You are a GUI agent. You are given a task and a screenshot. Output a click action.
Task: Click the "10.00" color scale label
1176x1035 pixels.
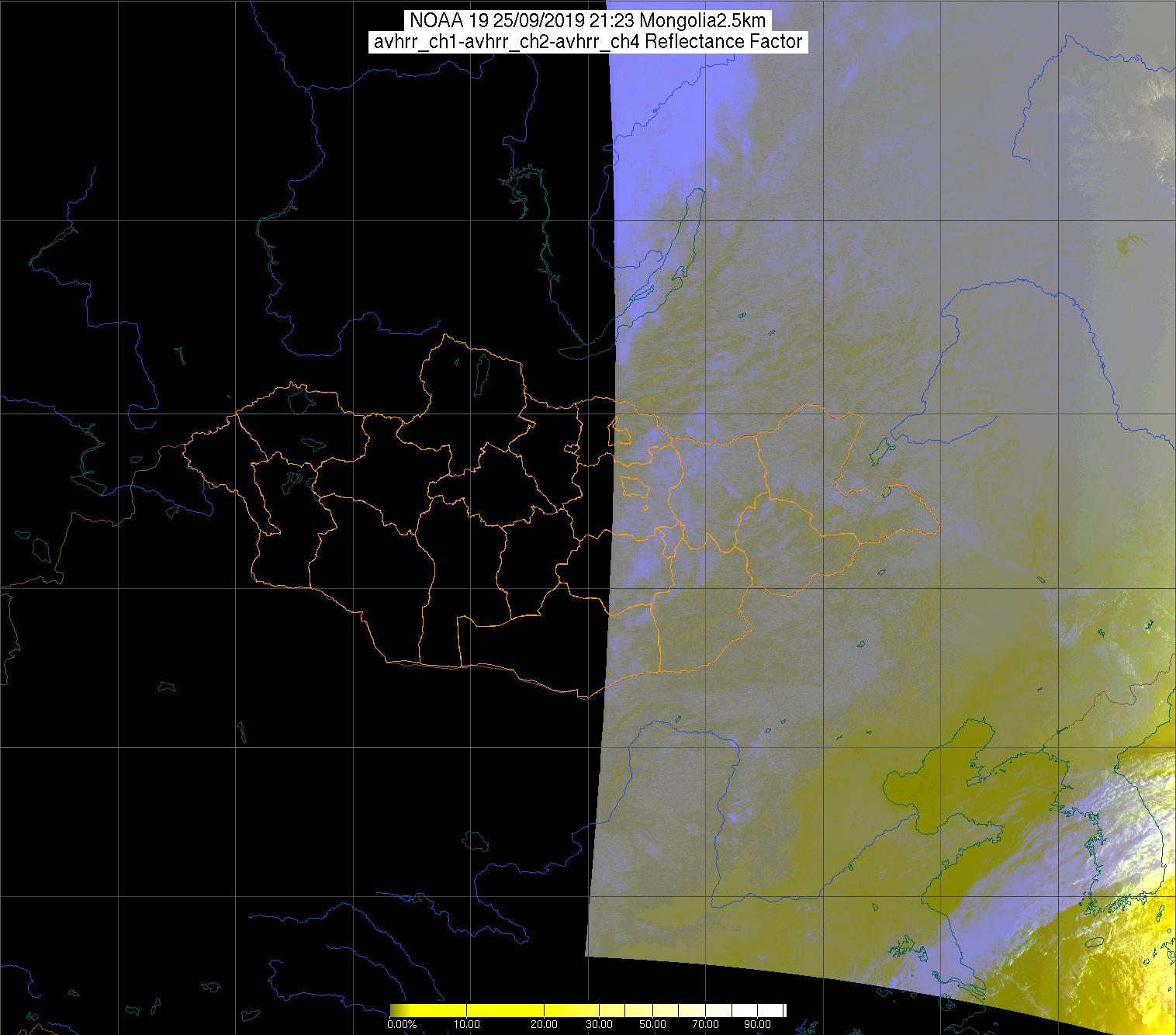coord(465,1024)
